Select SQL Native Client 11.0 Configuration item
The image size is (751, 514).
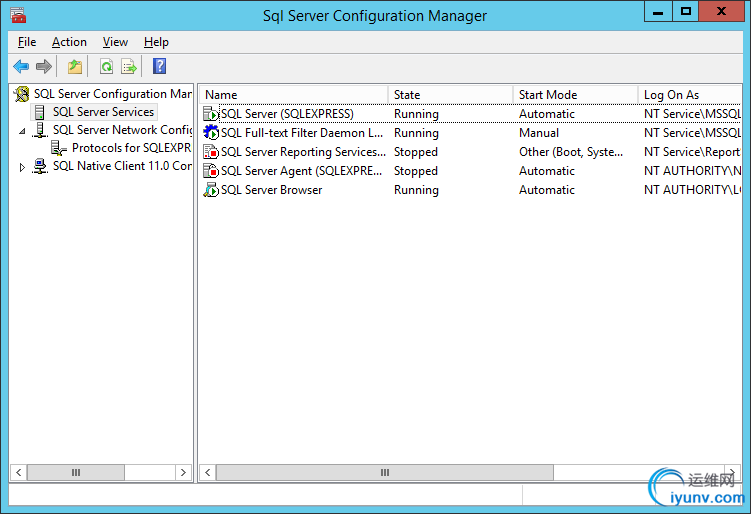(x=122, y=166)
